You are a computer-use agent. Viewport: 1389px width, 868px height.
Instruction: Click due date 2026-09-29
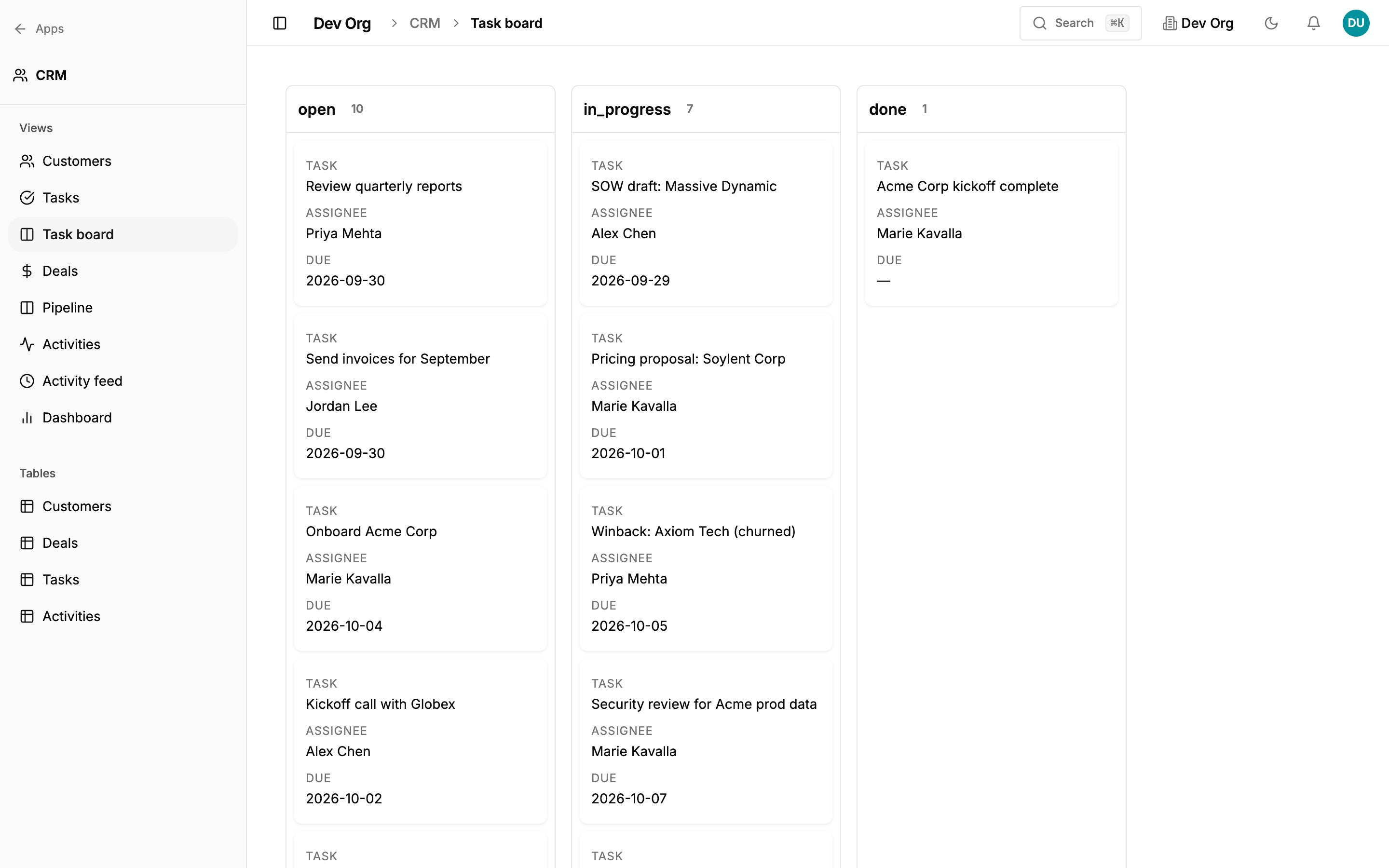(x=630, y=281)
